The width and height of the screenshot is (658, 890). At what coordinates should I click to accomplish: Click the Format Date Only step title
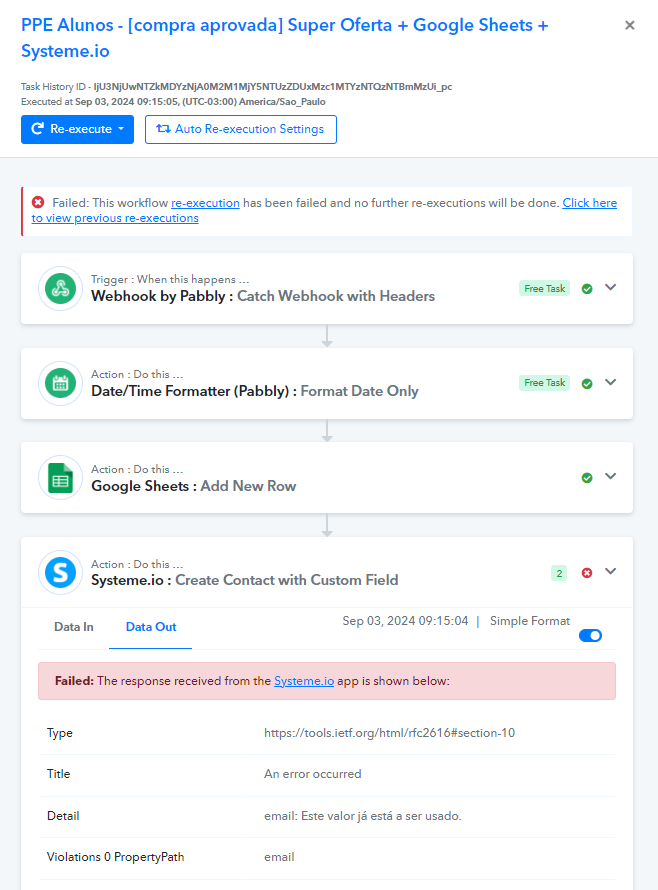(x=359, y=391)
